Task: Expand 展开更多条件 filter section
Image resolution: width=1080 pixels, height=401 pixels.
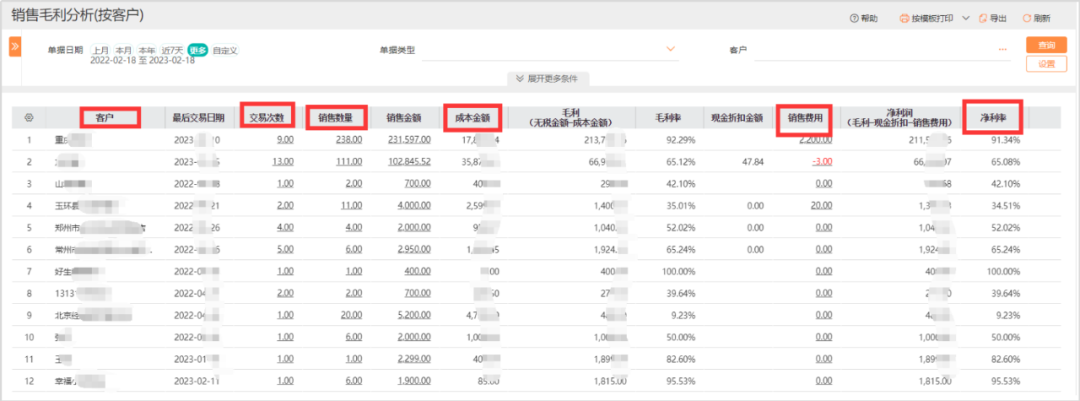Action: point(548,79)
